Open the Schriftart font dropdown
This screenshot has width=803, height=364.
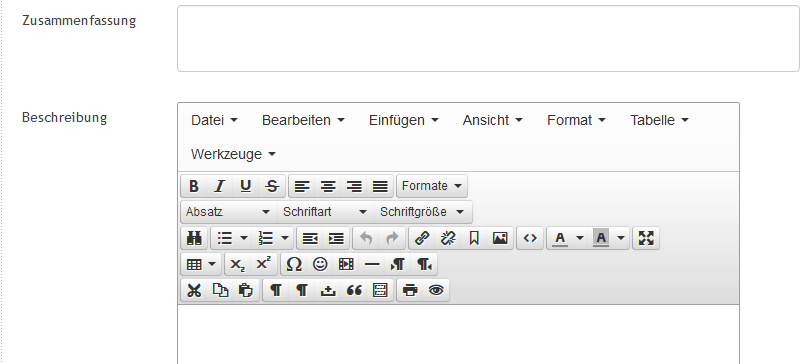tap(325, 212)
